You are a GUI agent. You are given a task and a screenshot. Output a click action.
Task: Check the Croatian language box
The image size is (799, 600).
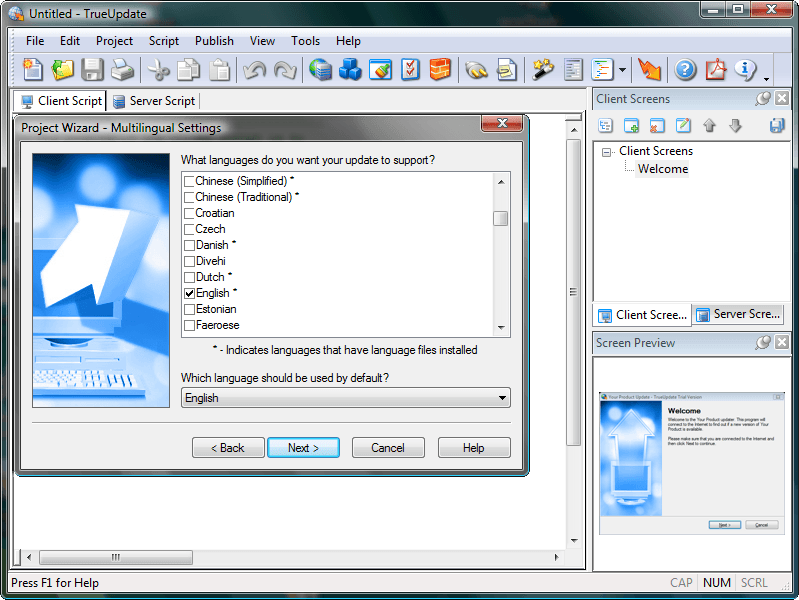[189, 213]
